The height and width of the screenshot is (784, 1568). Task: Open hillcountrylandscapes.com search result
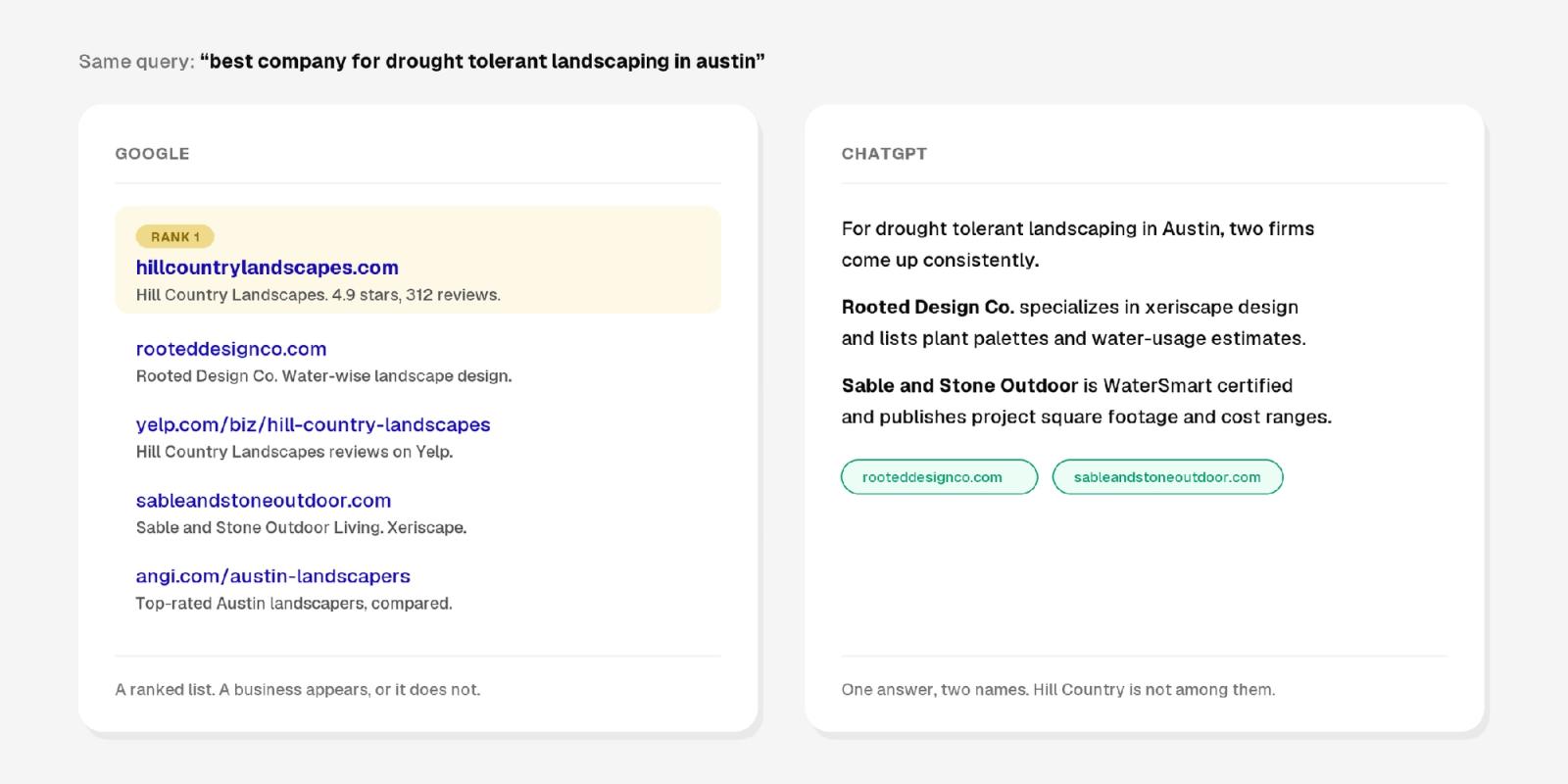point(267,268)
